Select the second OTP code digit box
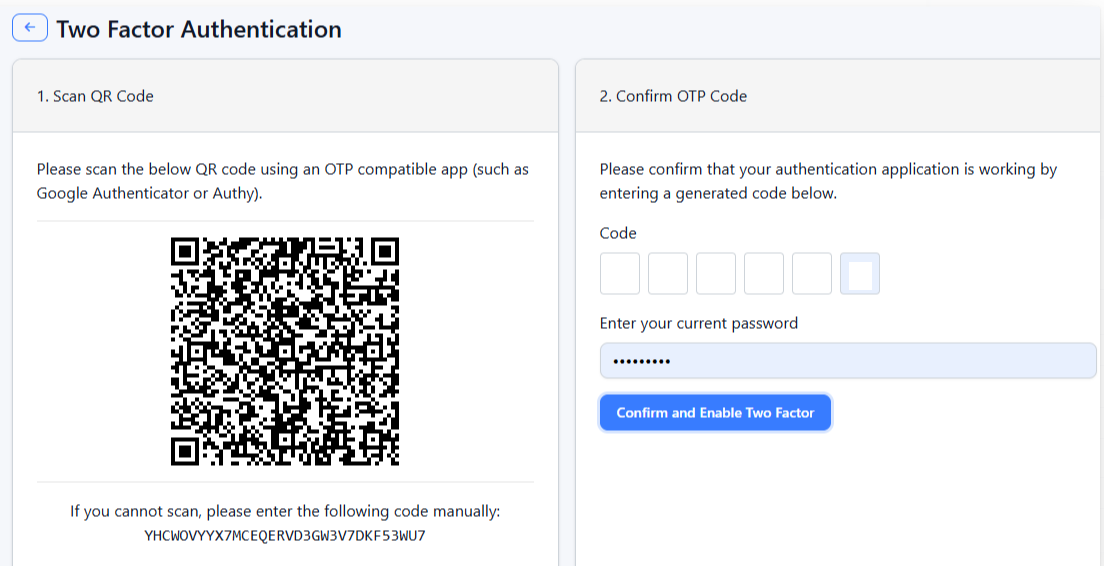1104x566 pixels. (668, 273)
